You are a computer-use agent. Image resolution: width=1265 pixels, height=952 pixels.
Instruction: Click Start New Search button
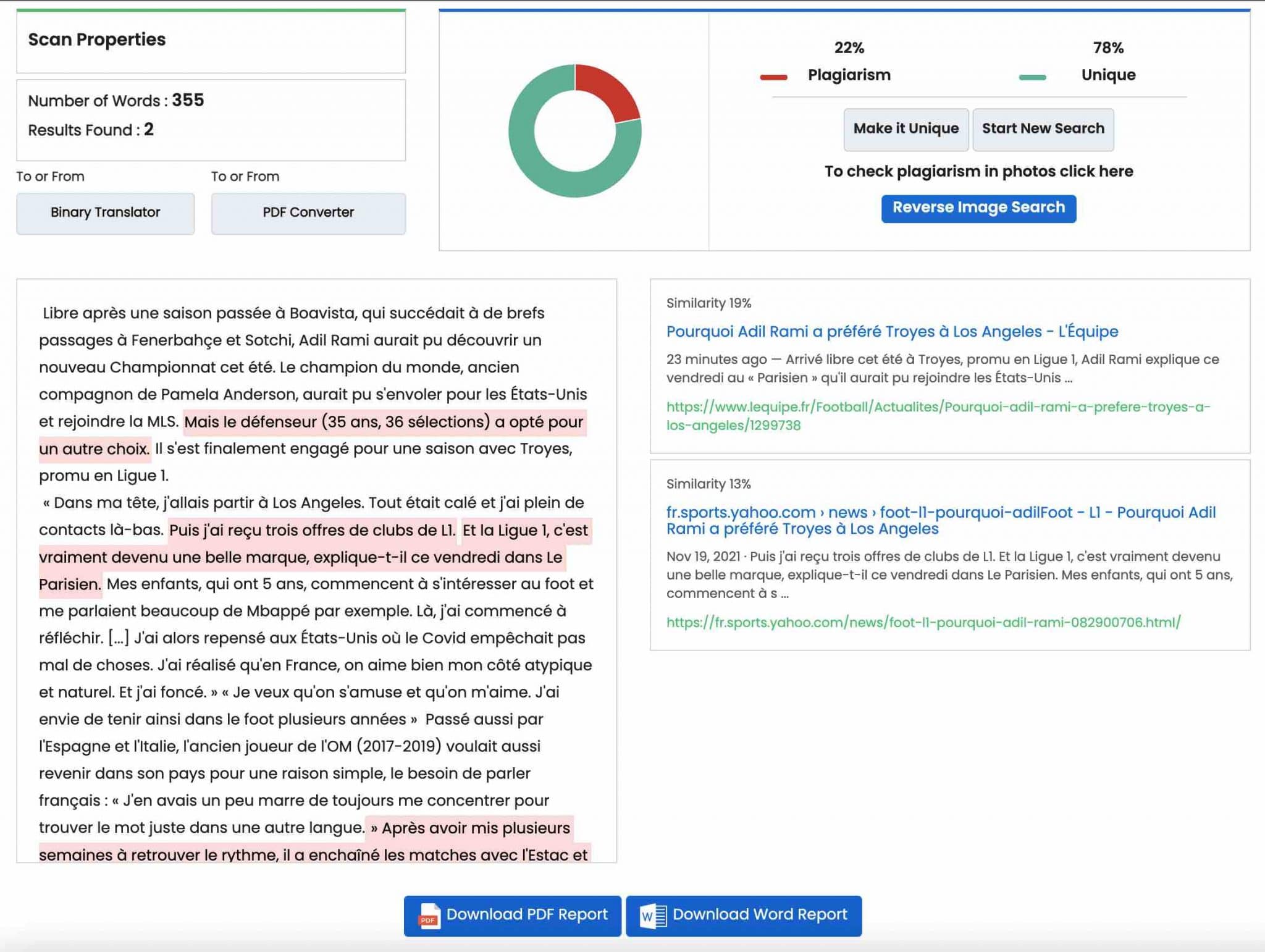[x=1043, y=129]
